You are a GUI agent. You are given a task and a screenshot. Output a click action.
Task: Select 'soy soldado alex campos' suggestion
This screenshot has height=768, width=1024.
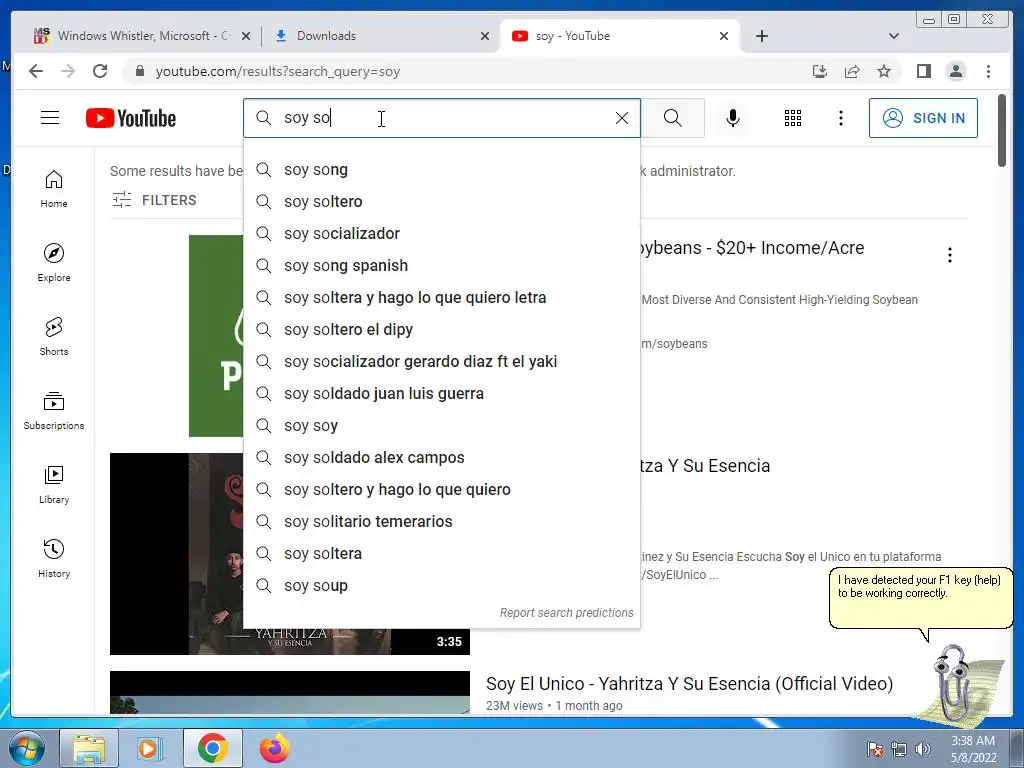441,458
